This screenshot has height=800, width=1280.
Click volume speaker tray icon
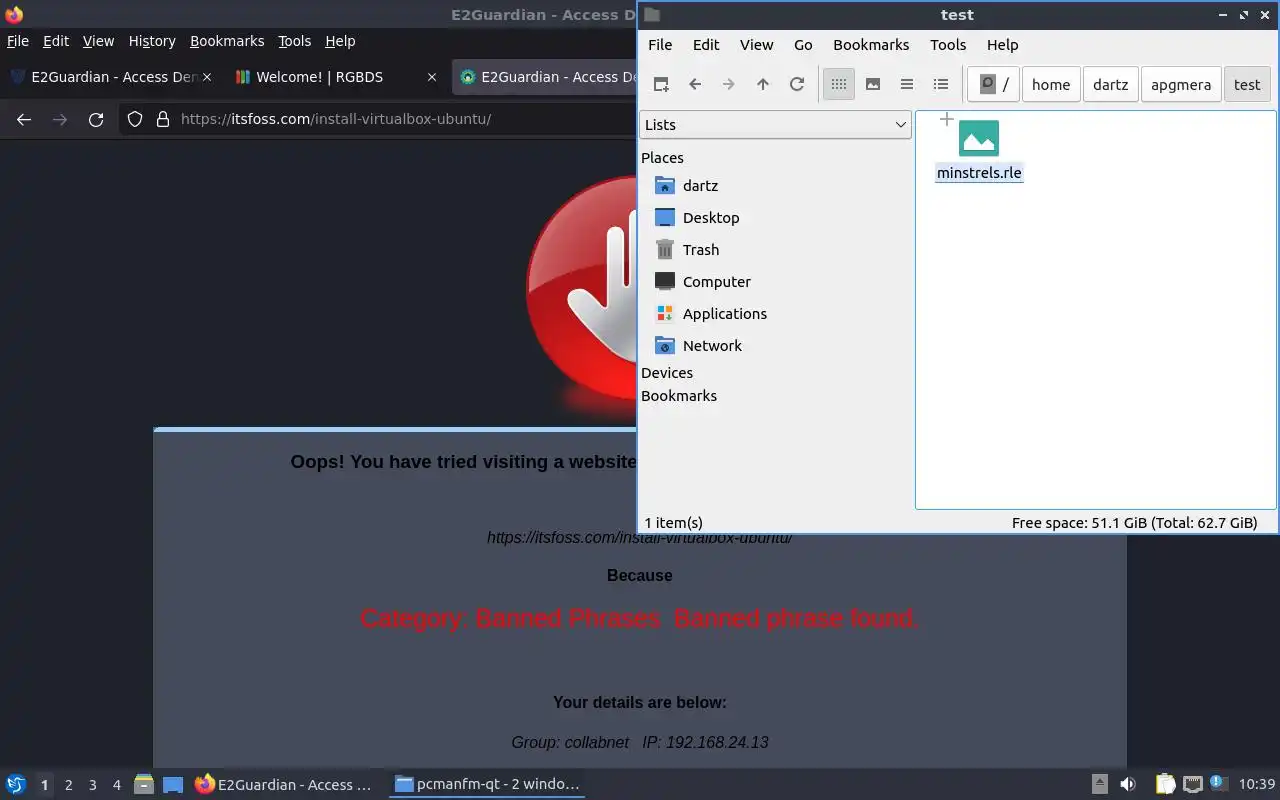[1128, 785]
